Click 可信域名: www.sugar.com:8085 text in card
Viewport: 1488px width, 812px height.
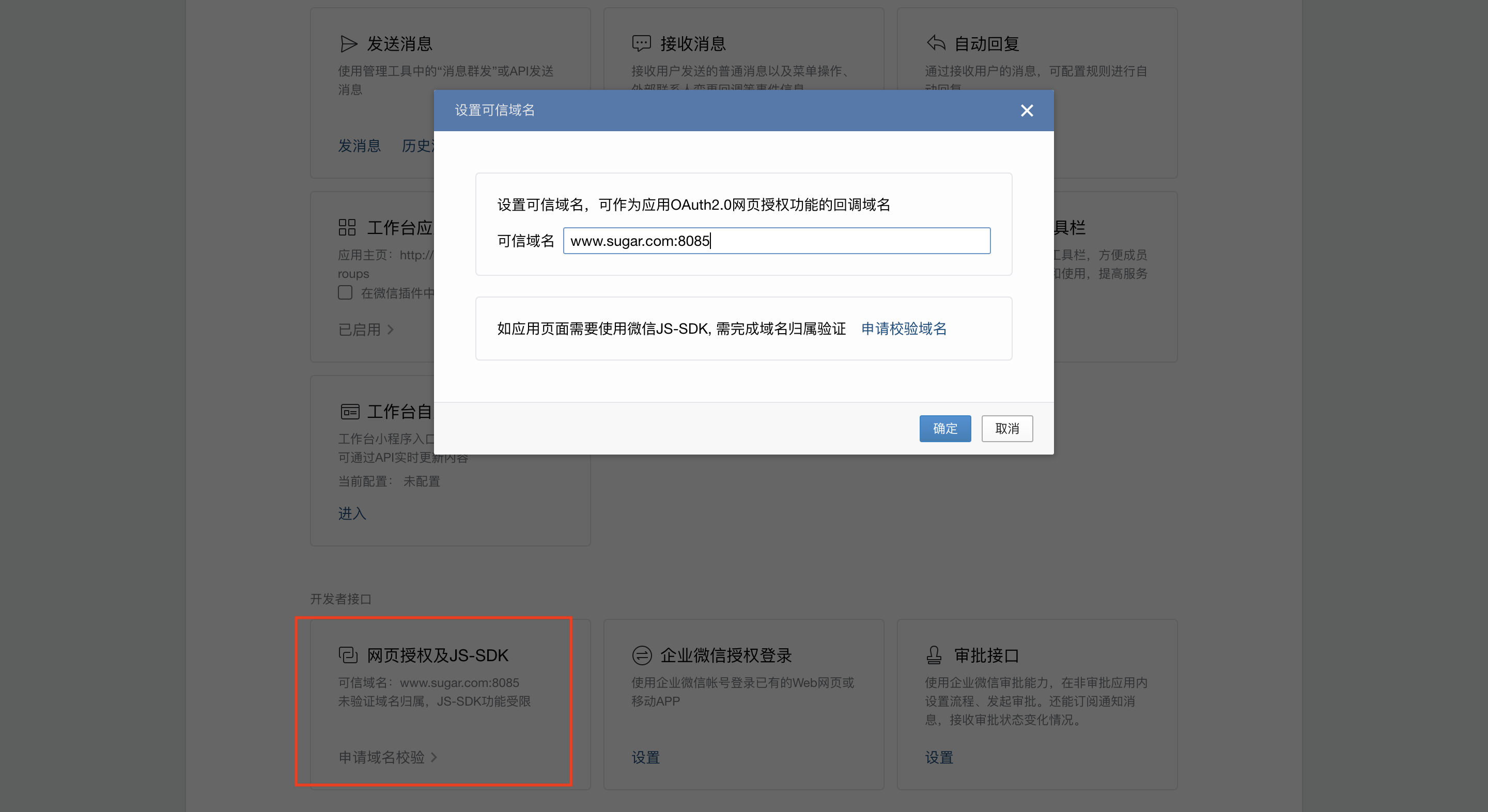(x=429, y=683)
